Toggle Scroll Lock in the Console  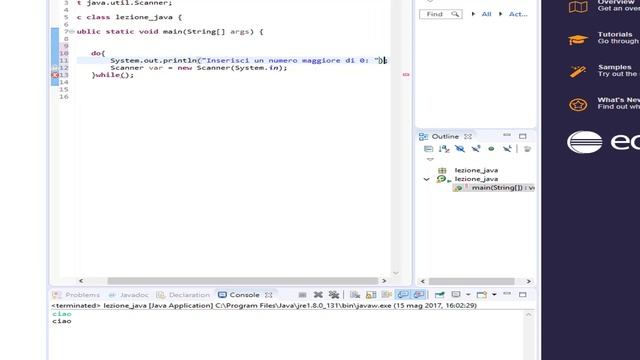371,295
